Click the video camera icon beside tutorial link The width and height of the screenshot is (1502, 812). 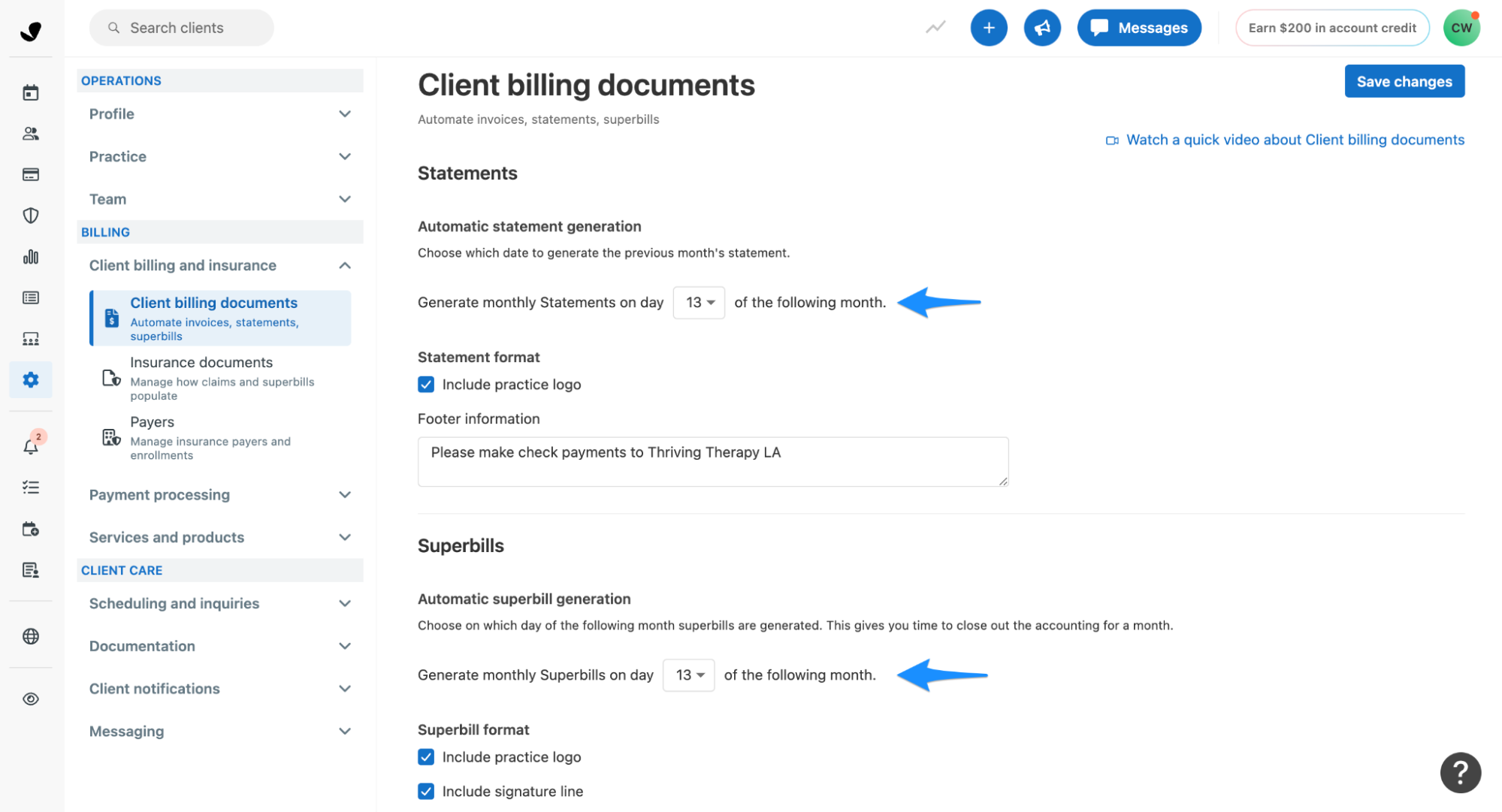tap(1112, 140)
